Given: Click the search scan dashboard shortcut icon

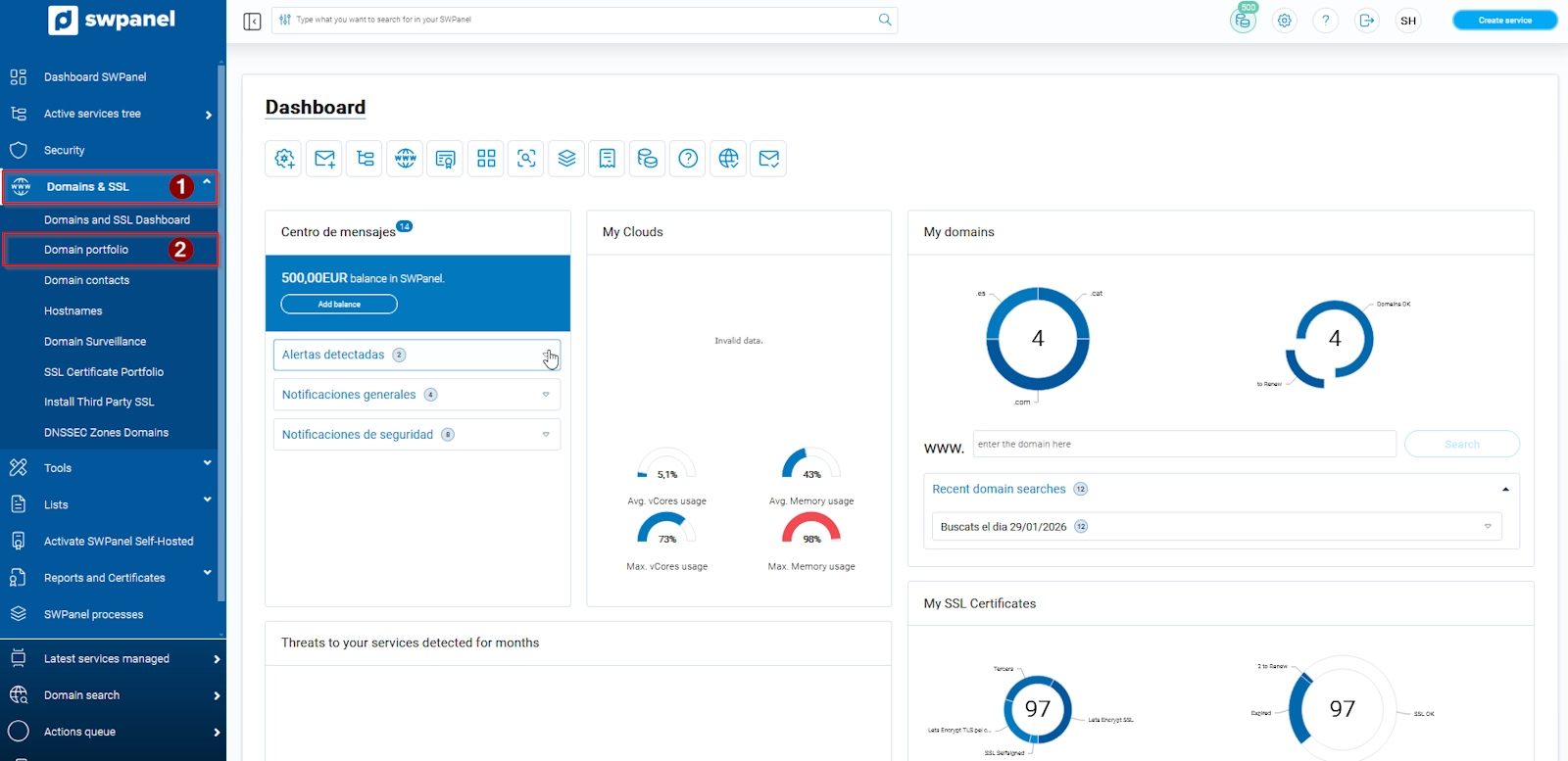Looking at the screenshot, I should tap(526, 159).
